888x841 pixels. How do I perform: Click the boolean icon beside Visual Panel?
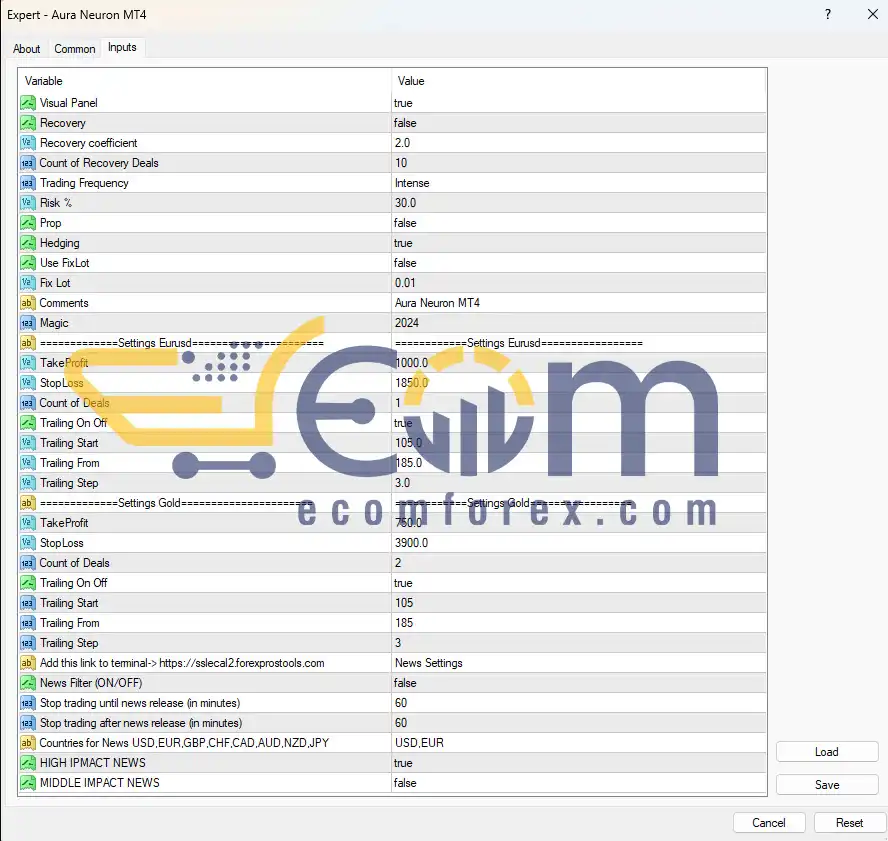point(28,103)
